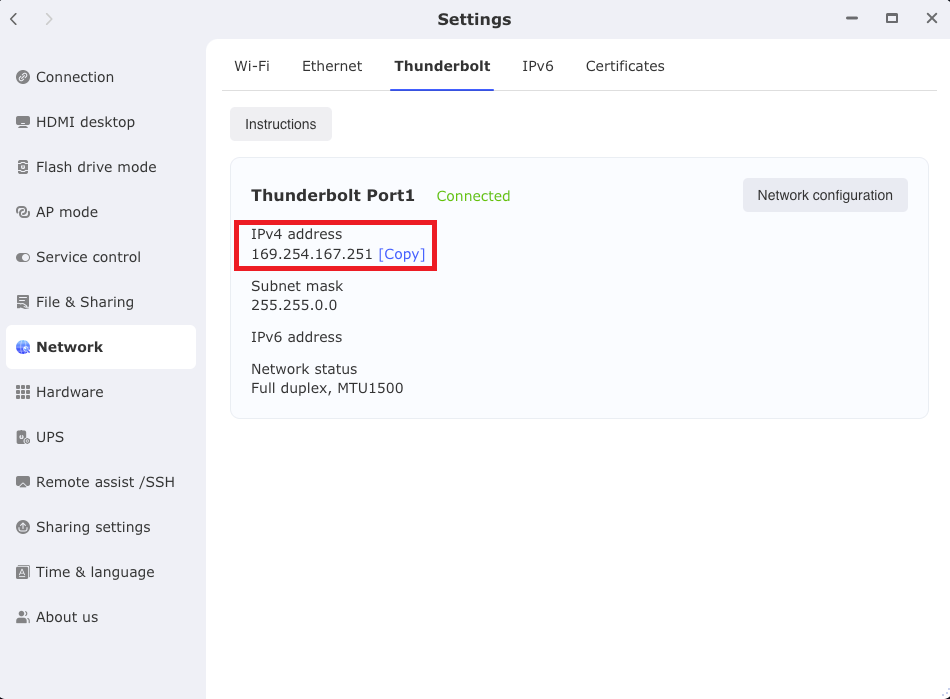Open Service control toggle icon
The height and width of the screenshot is (699, 950).
click(x=23, y=257)
